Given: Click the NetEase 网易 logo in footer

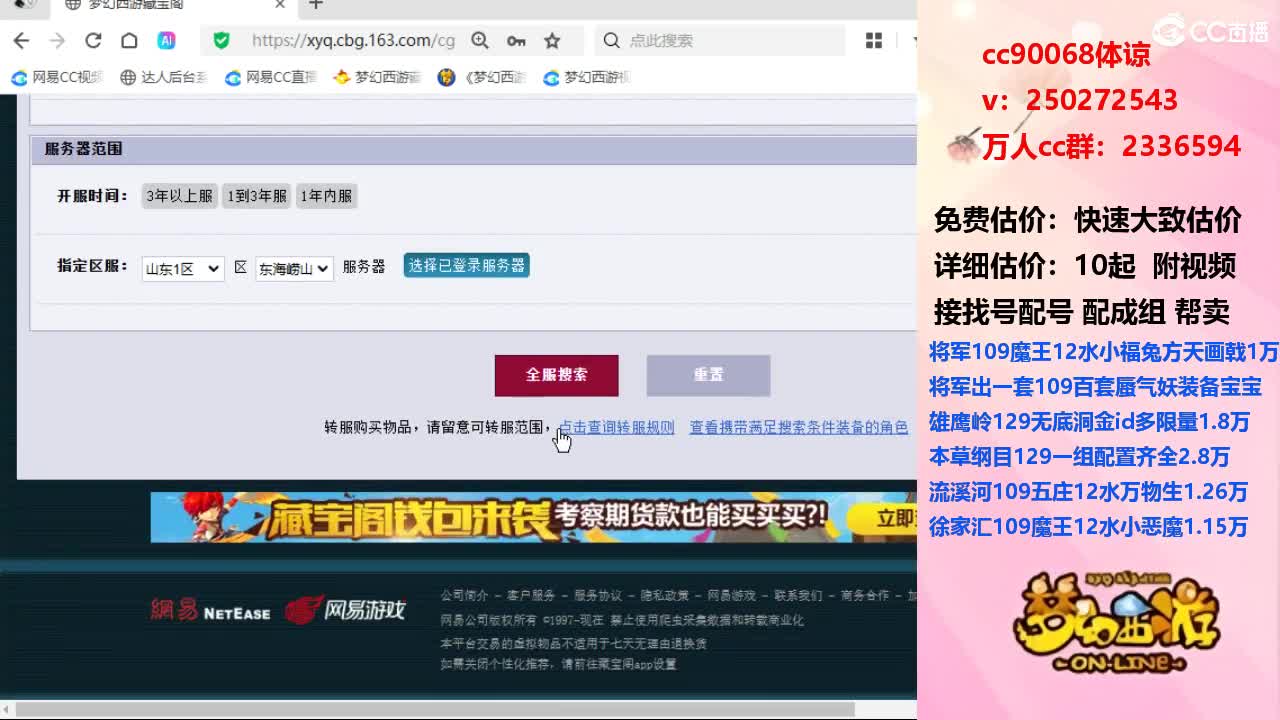Looking at the screenshot, I should (210, 610).
